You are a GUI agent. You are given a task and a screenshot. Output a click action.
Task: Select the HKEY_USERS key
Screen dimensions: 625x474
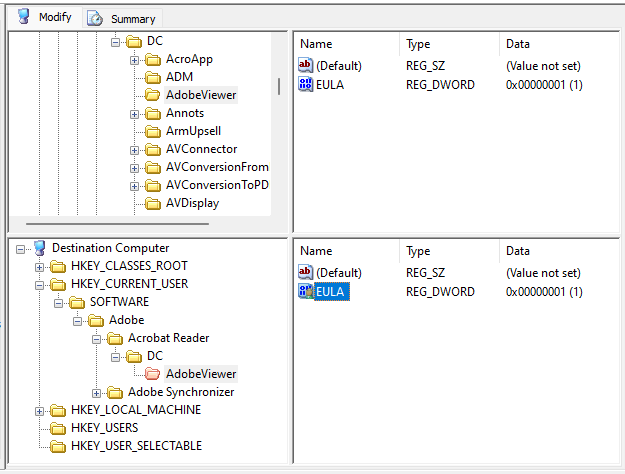tap(104, 428)
